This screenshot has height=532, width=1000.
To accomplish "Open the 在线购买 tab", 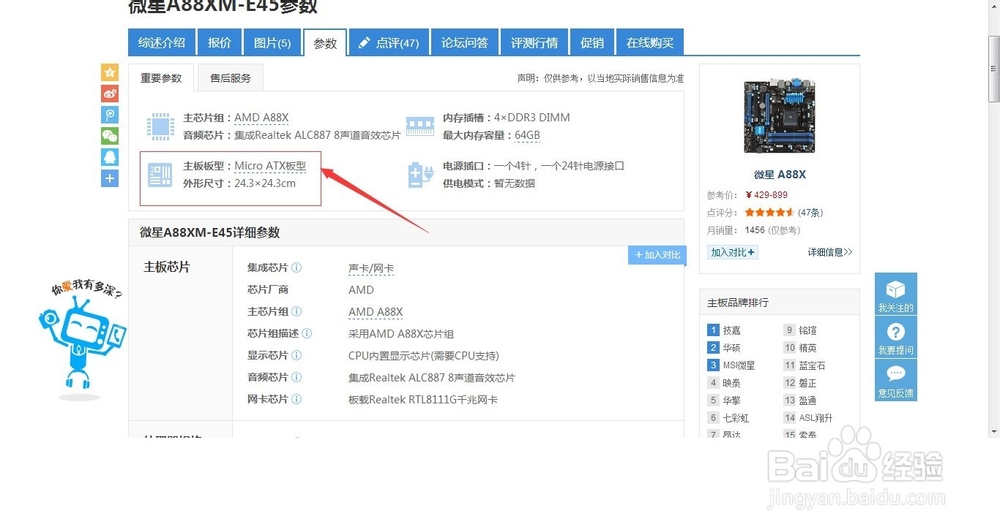I will click(650, 43).
